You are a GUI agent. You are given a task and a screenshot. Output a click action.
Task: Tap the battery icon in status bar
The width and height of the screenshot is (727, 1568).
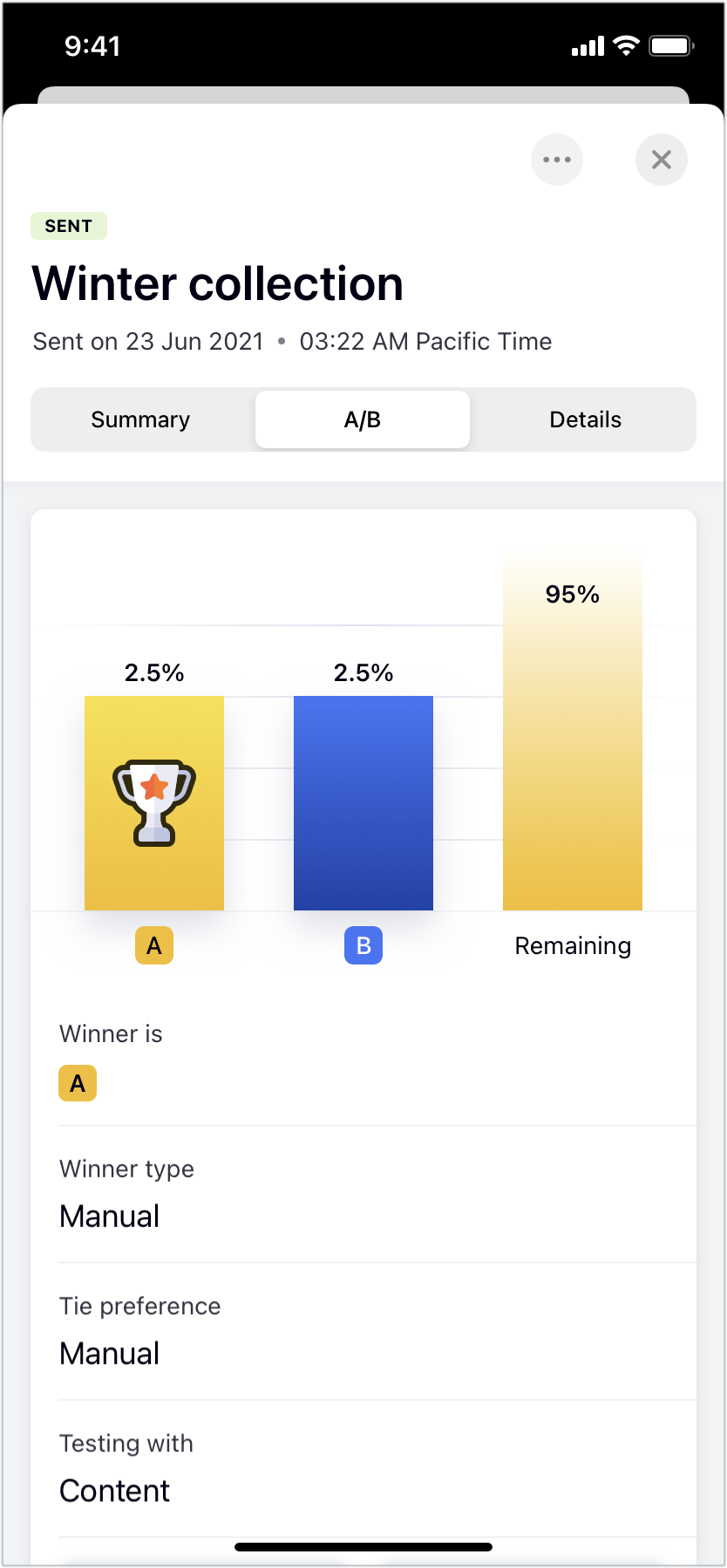point(670,45)
